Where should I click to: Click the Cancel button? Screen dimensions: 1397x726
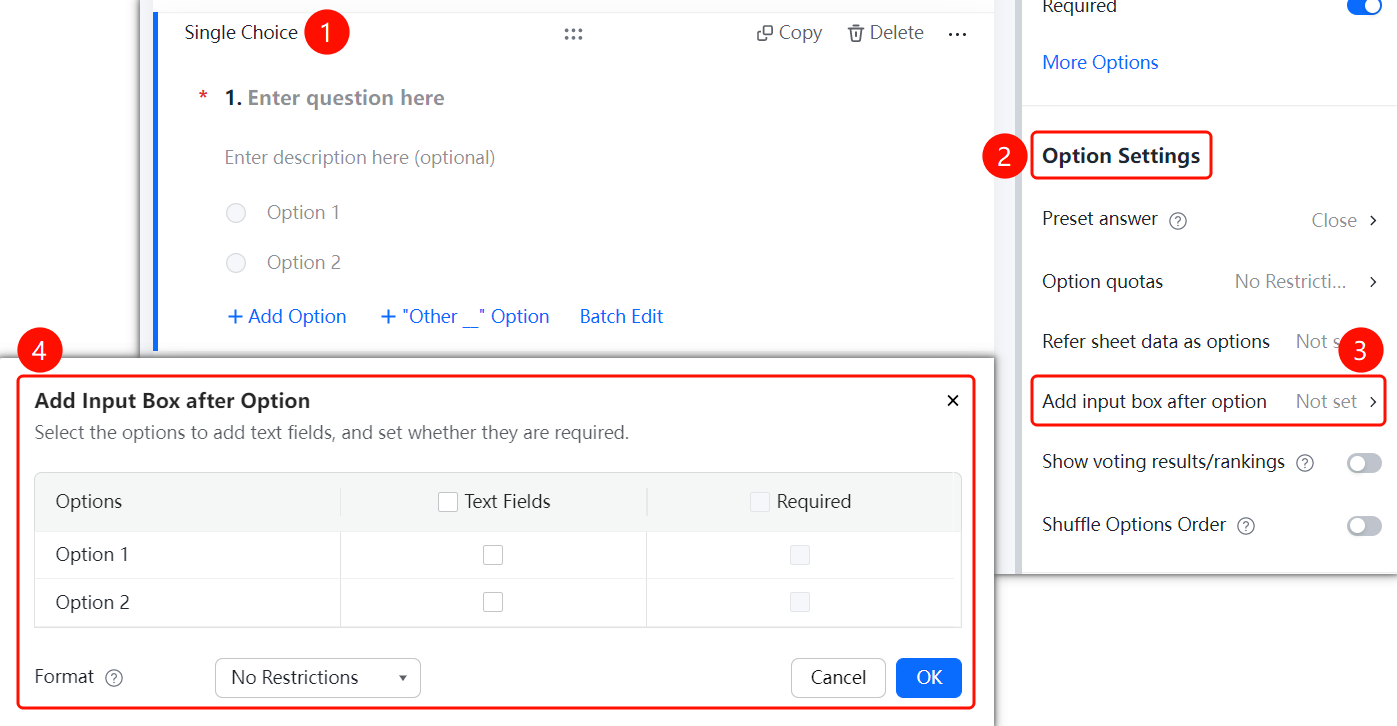tap(838, 678)
